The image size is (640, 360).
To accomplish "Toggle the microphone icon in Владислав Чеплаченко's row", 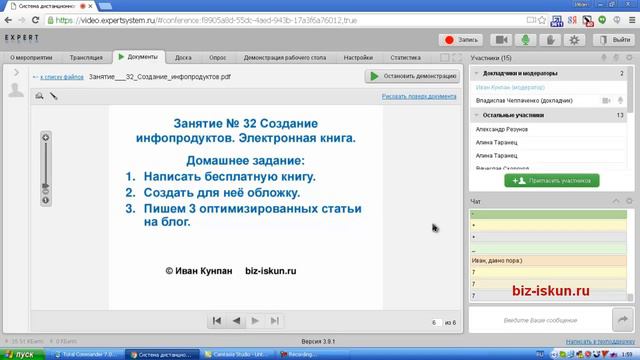I will [x=620, y=100].
